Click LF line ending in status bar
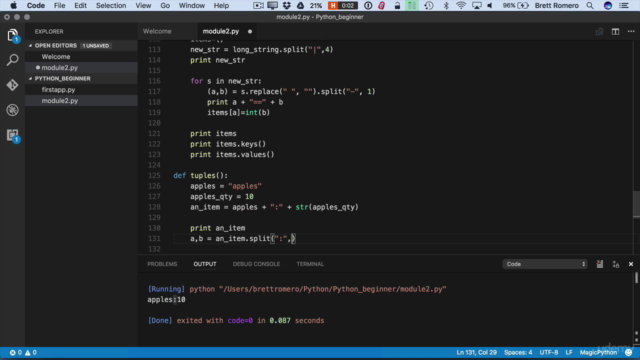The width and height of the screenshot is (640, 360). [x=569, y=352]
